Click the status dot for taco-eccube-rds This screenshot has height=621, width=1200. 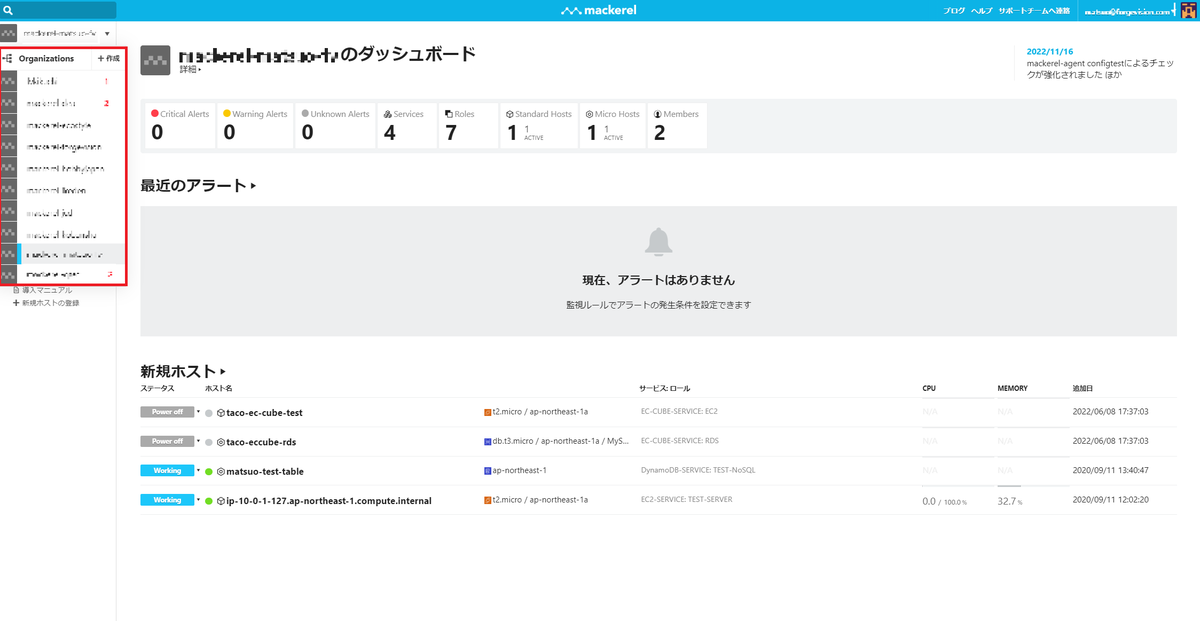pos(209,441)
